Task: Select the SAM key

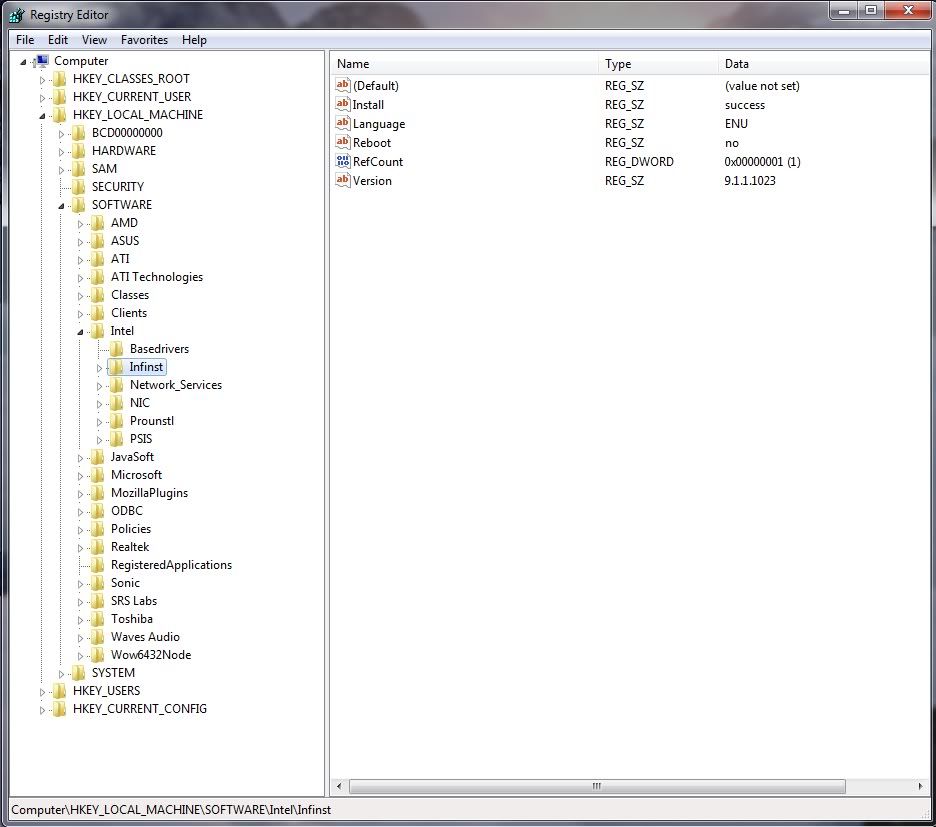Action: click(x=104, y=168)
